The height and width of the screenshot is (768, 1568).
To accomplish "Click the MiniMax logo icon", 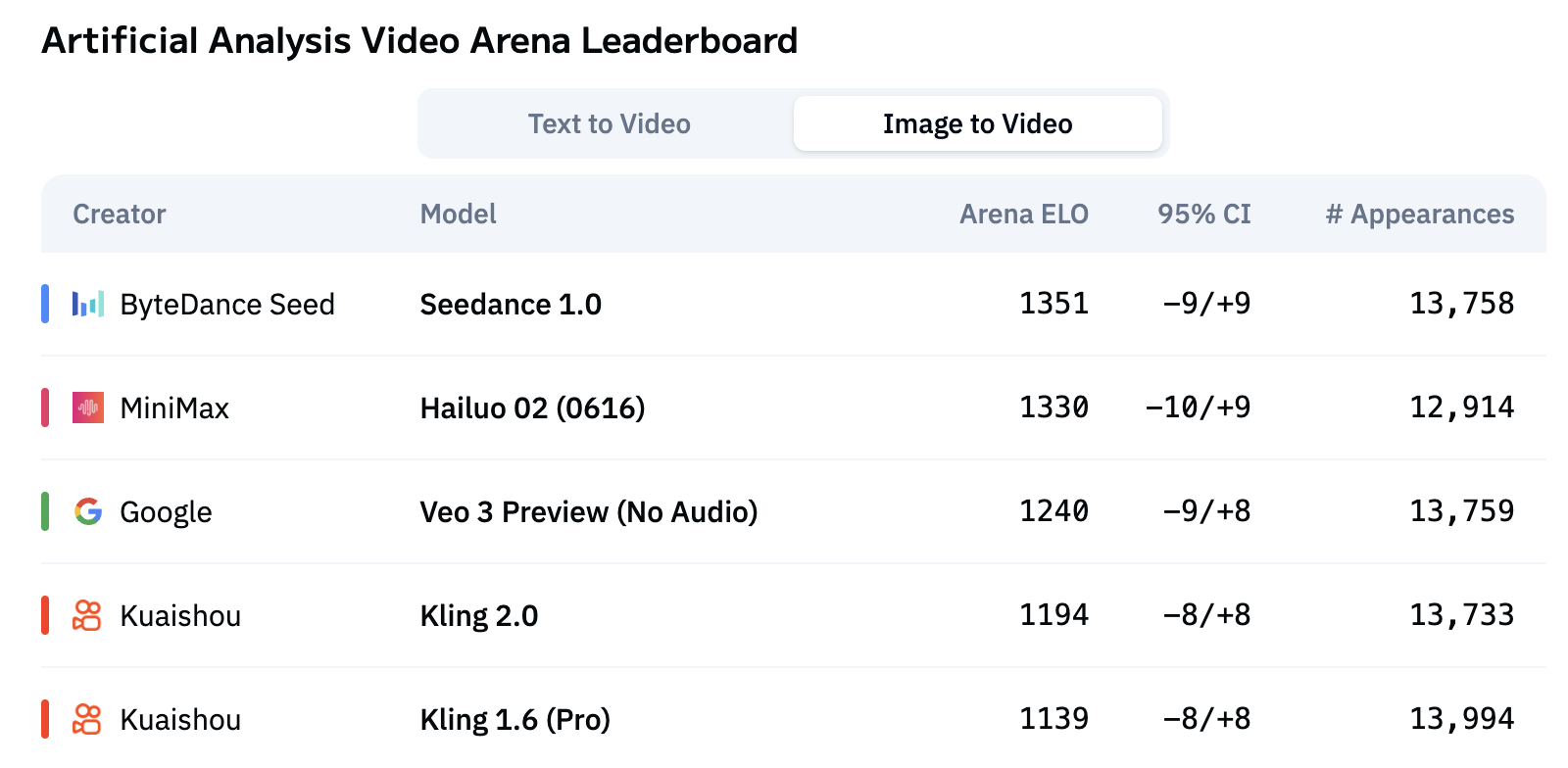I will [x=88, y=408].
